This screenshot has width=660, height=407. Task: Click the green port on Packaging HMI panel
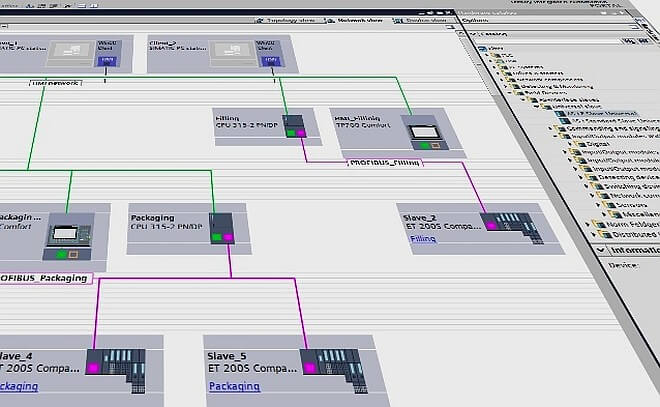pyautogui.click(x=62, y=255)
